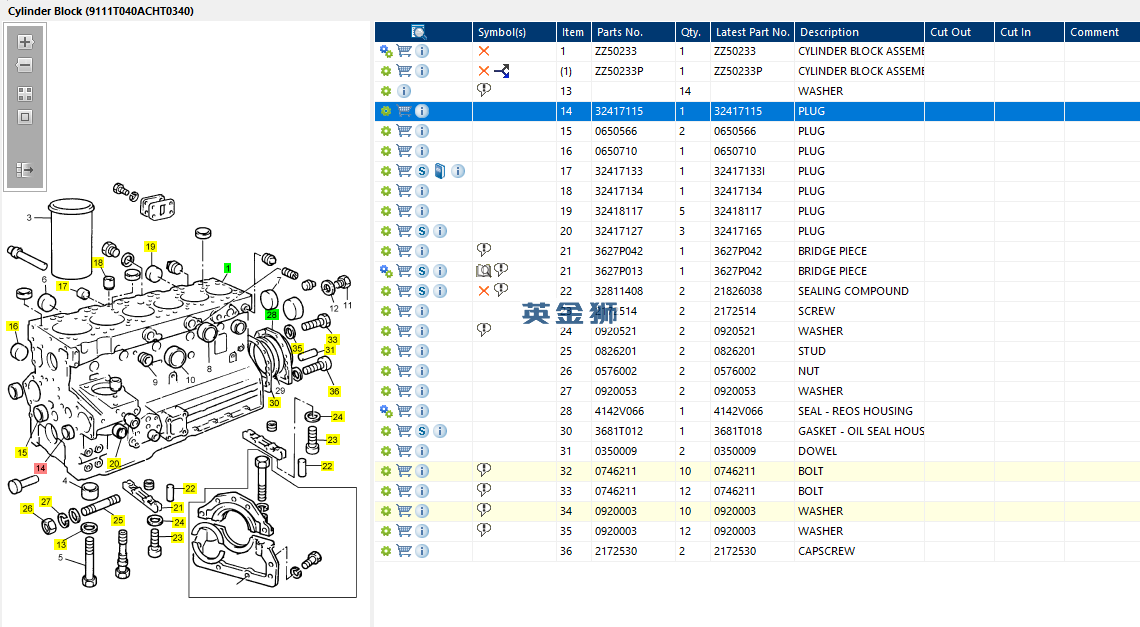The height and width of the screenshot is (627, 1140).
Task: Zoom out of the diagram with minus icon
Action: pyautogui.click(x=25, y=65)
